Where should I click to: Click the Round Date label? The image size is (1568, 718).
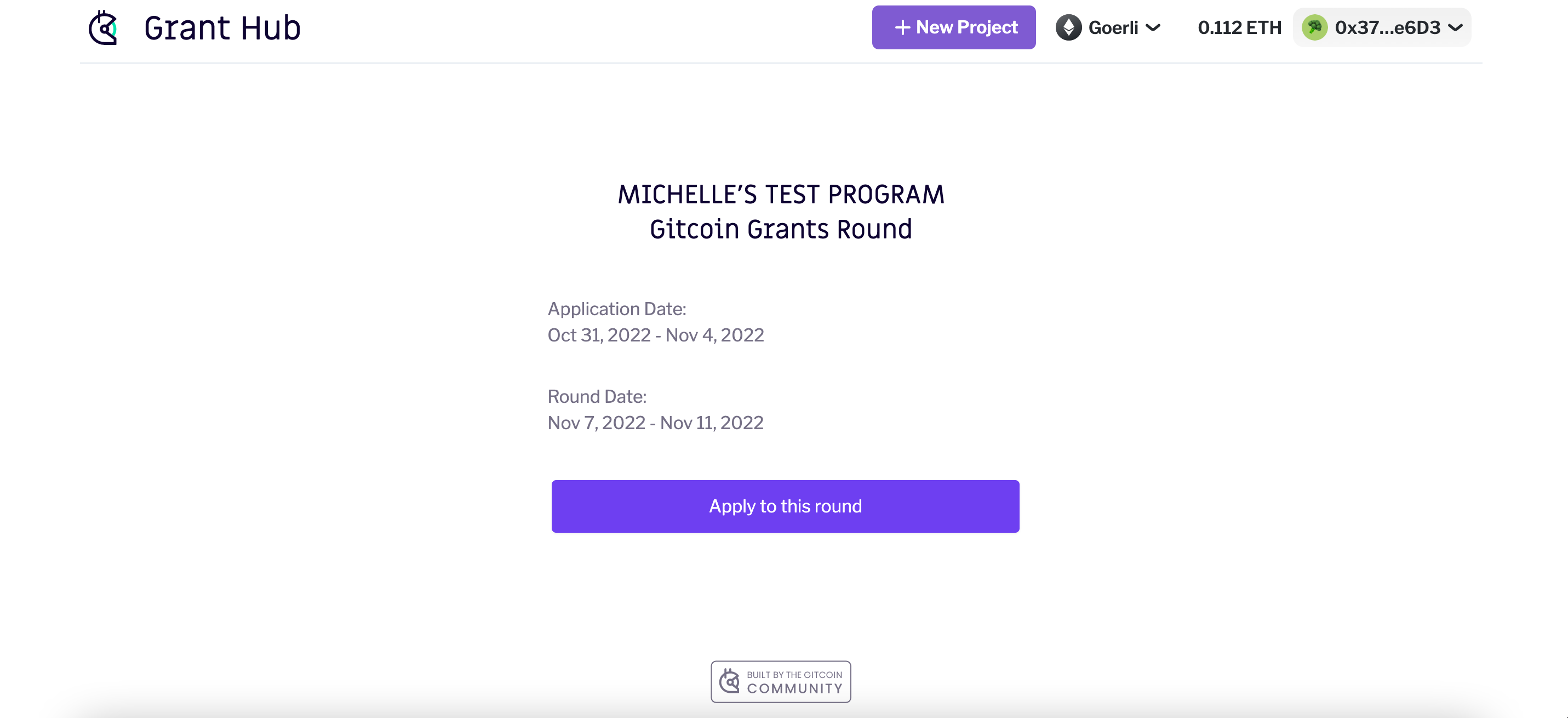(x=597, y=396)
